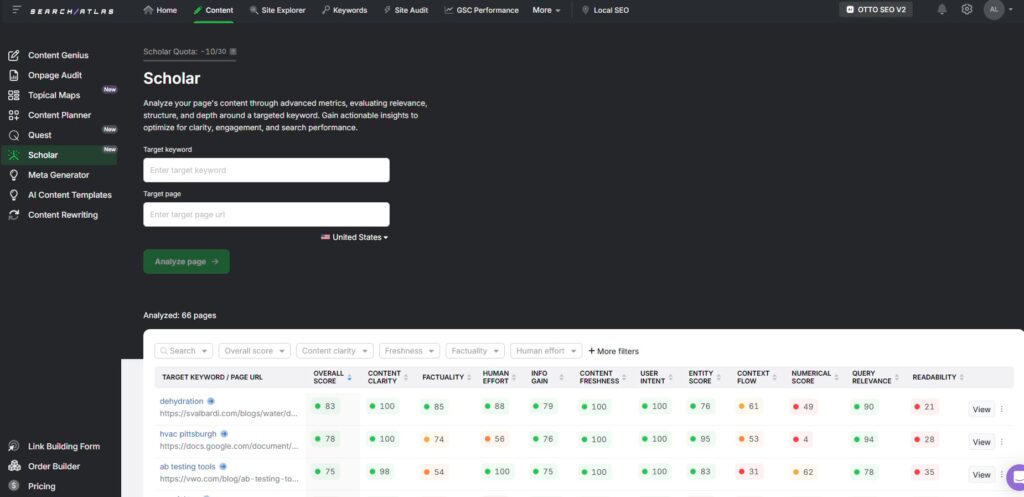Click the Target keyword input field

click(x=266, y=170)
